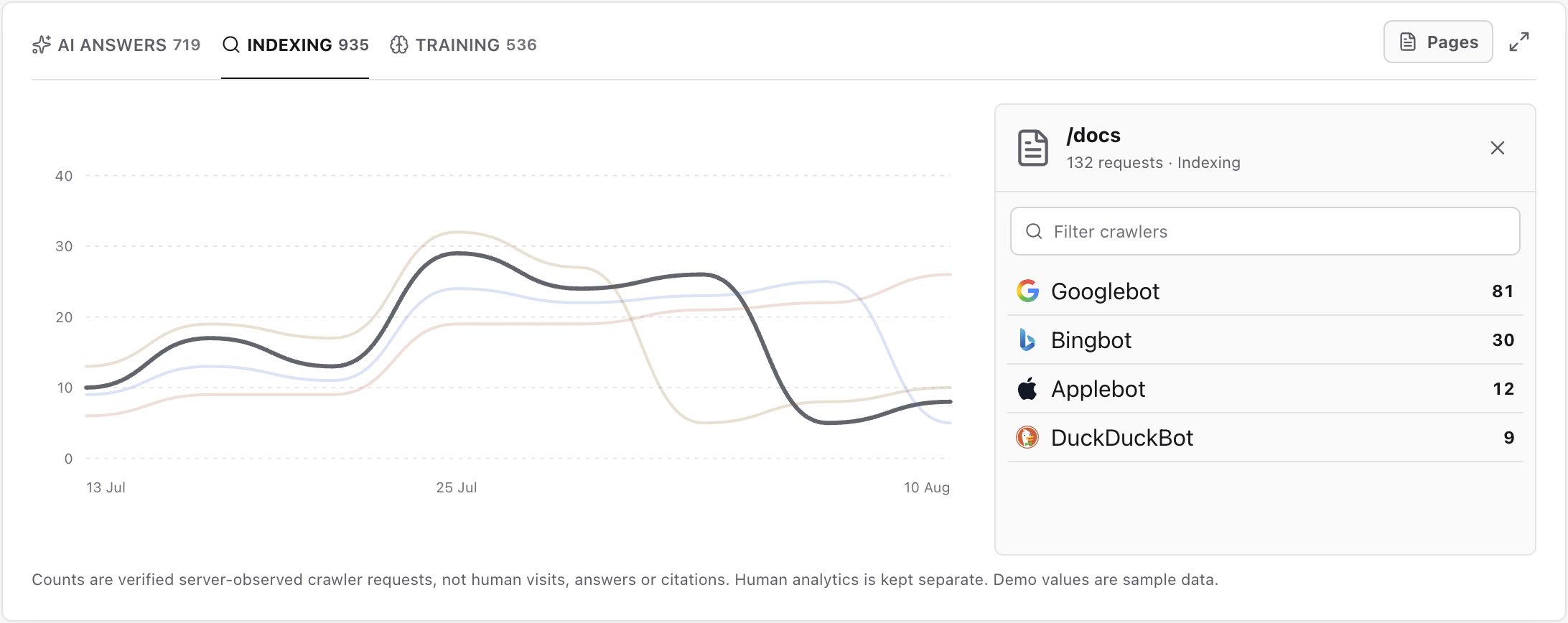Select the Googlebot crawler row
1568x623 pixels.
tap(1265, 291)
